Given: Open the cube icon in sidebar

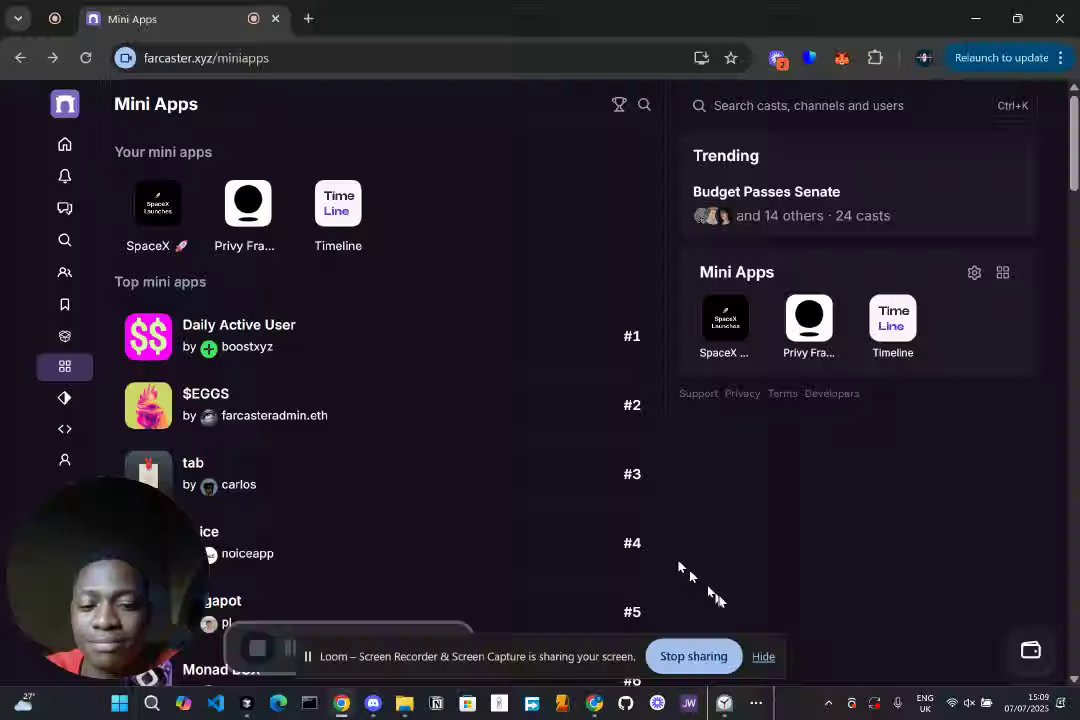Looking at the screenshot, I should coord(65,336).
